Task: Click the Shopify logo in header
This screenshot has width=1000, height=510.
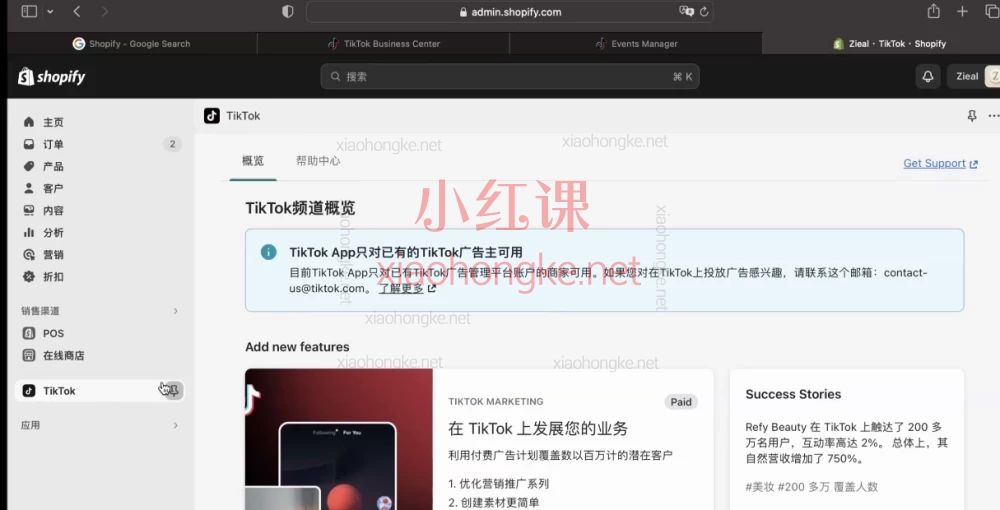Action: (x=52, y=77)
